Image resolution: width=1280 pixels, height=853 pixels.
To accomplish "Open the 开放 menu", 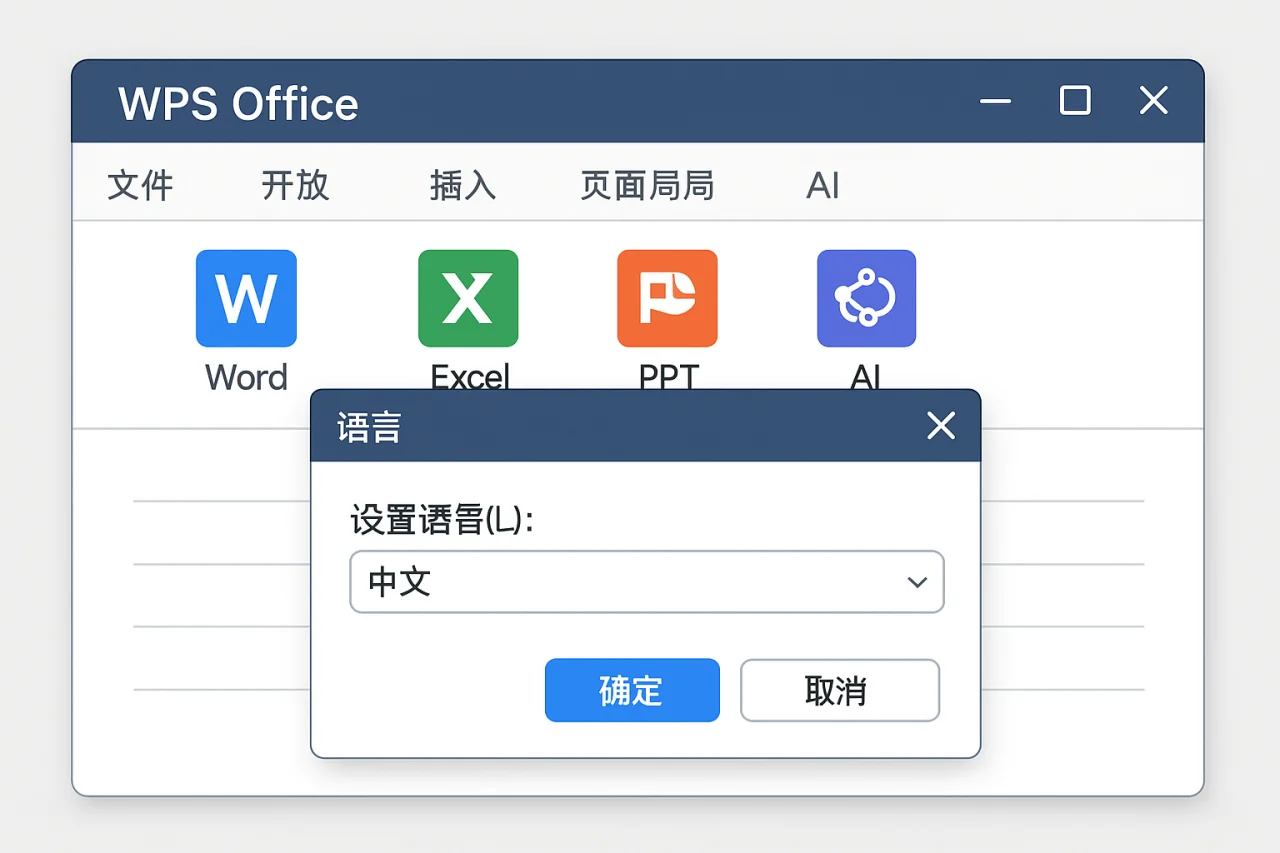I will tap(295, 185).
